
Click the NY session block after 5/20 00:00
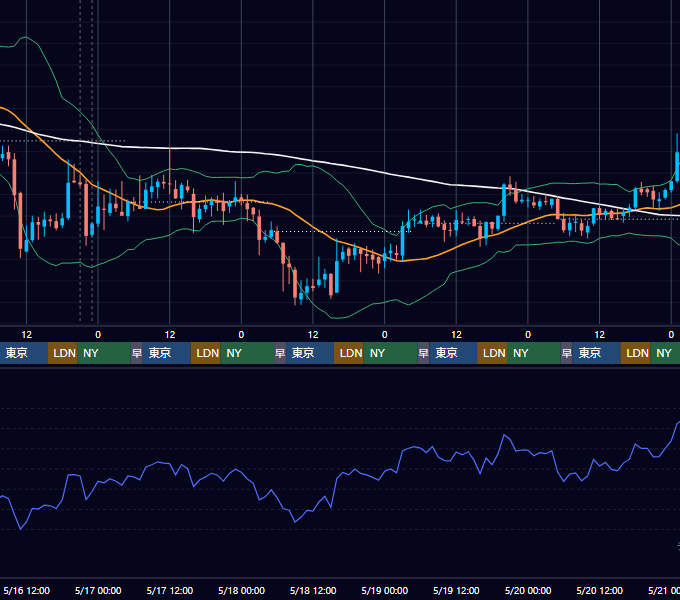533,353
